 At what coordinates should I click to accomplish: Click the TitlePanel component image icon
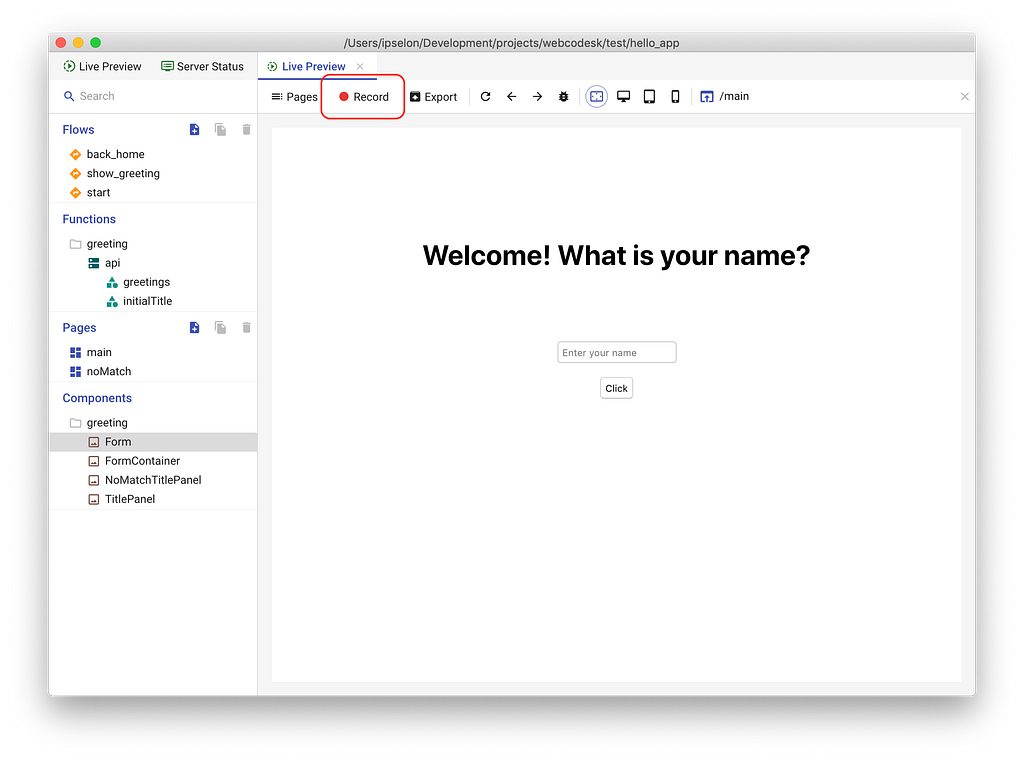(93, 499)
